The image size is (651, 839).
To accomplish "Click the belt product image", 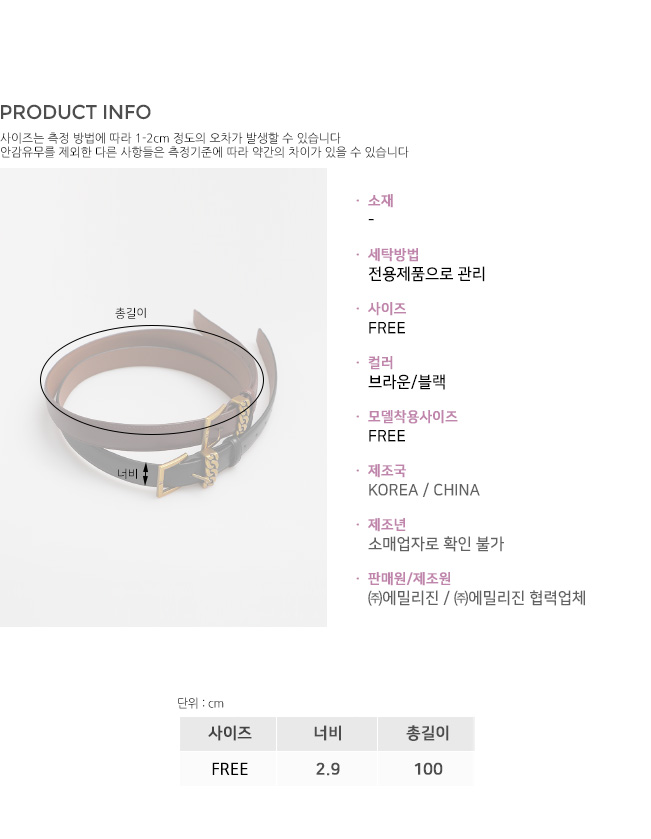I will (163, 397).
